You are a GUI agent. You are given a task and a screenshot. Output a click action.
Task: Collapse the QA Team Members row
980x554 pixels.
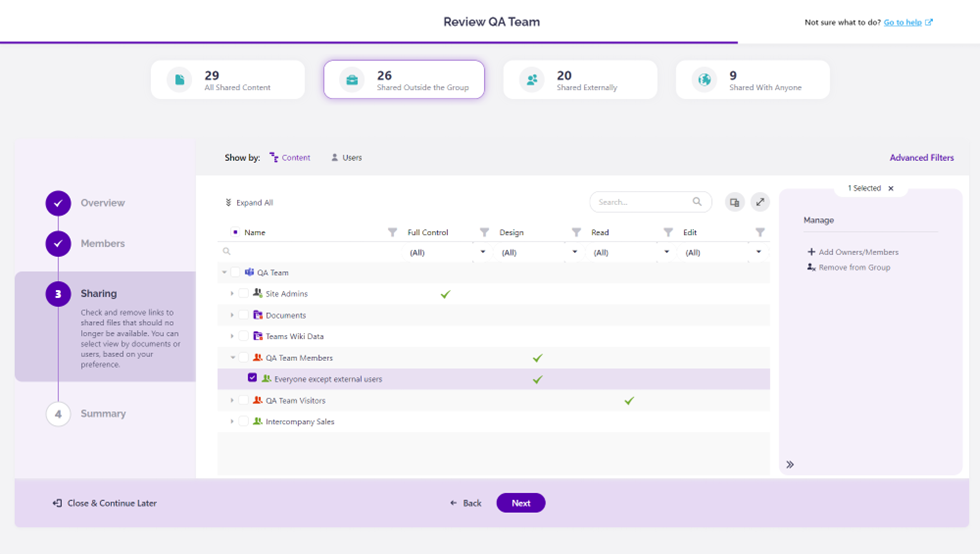[232, 358]
